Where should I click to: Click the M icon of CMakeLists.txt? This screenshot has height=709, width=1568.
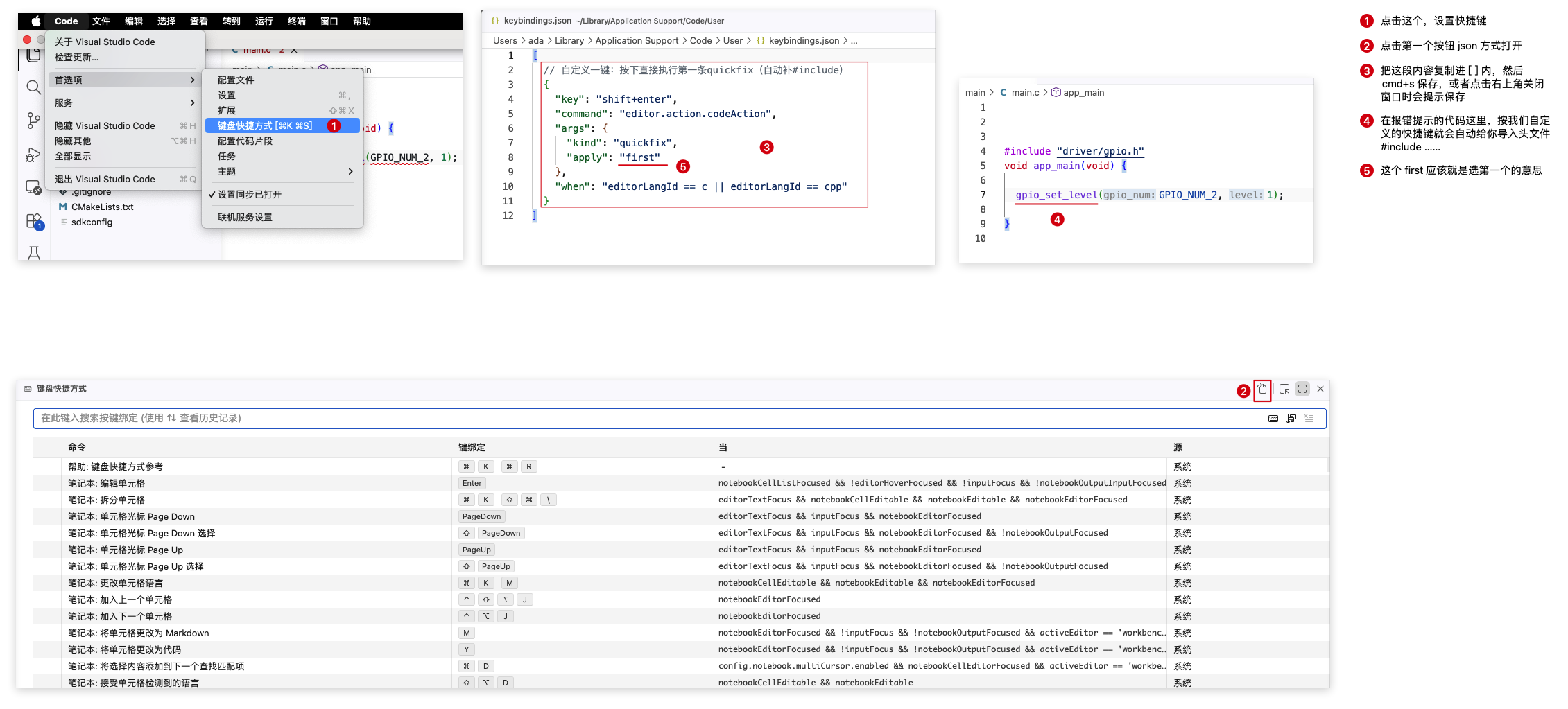point(62,207)
